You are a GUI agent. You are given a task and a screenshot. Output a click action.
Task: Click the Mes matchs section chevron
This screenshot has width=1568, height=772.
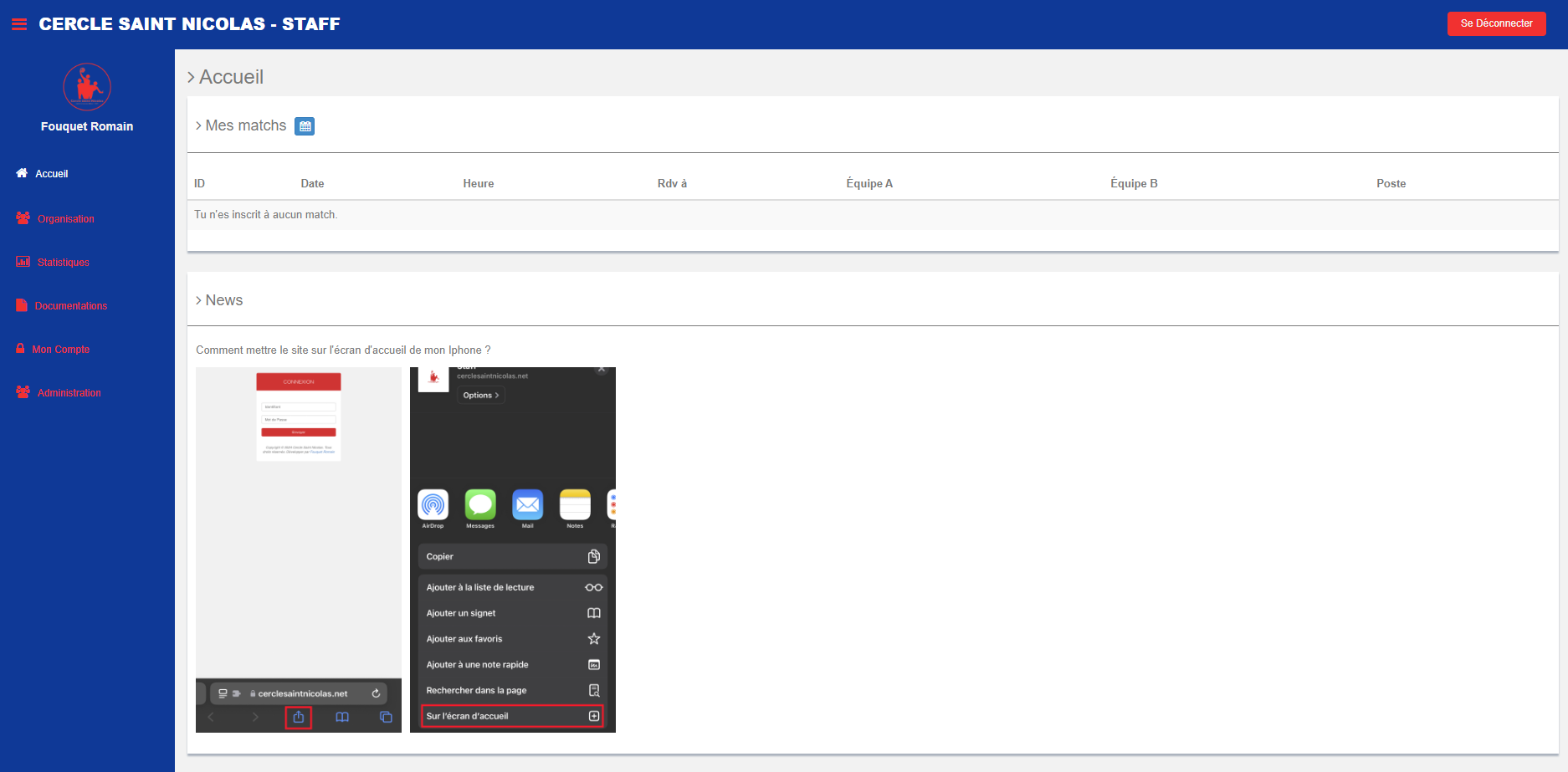point(198,126)
